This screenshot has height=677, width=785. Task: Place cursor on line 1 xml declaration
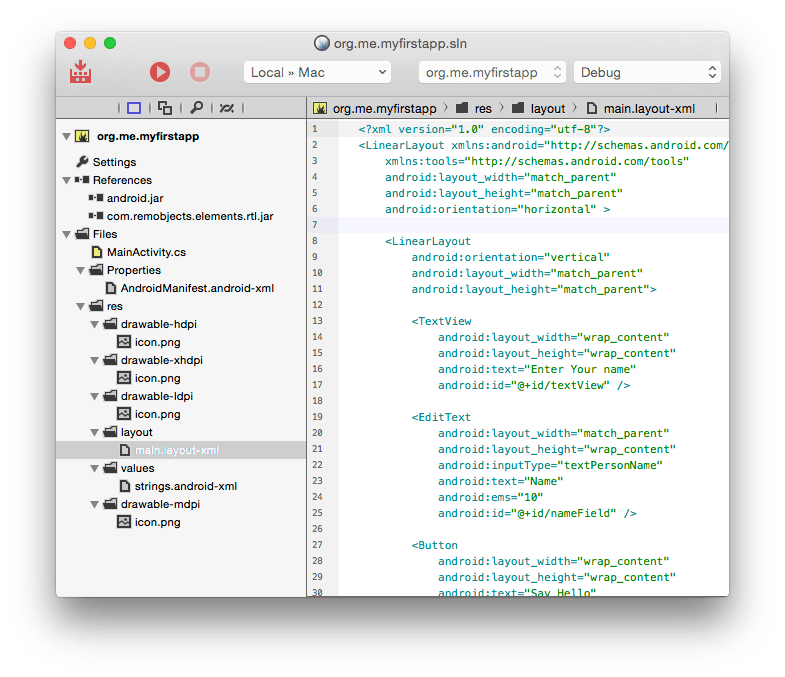484,129
